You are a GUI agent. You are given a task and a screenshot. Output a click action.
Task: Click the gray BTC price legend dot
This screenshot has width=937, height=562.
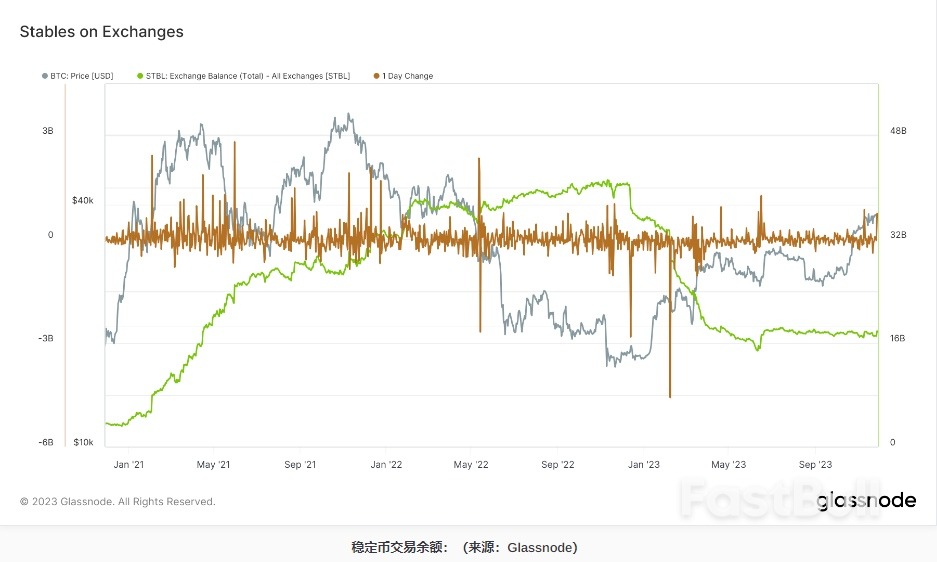tap(45, 76)
